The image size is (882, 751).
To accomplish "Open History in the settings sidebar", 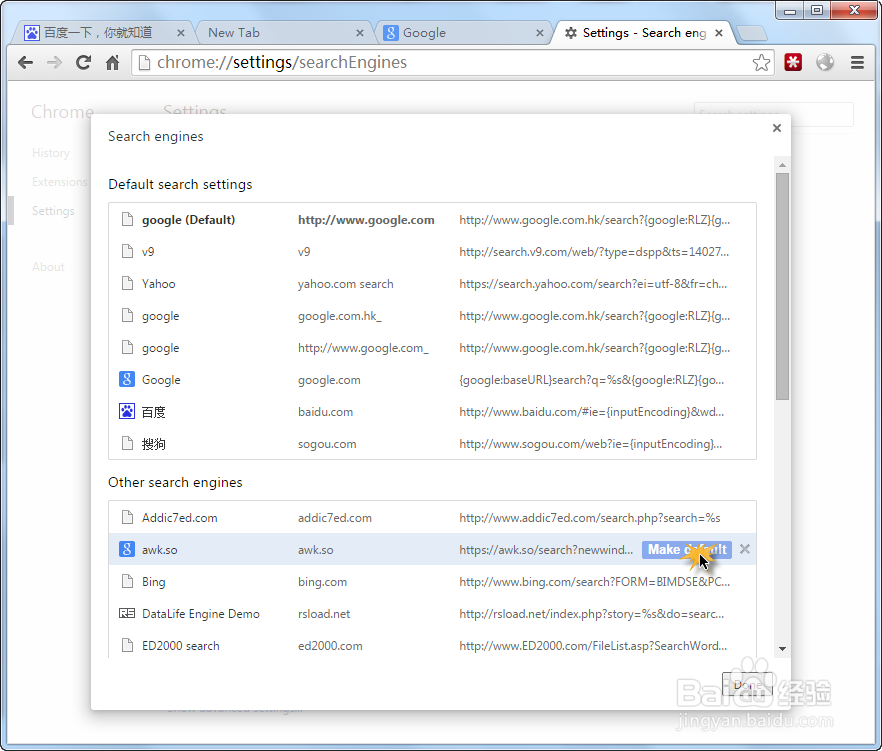I will click(51, 153).
